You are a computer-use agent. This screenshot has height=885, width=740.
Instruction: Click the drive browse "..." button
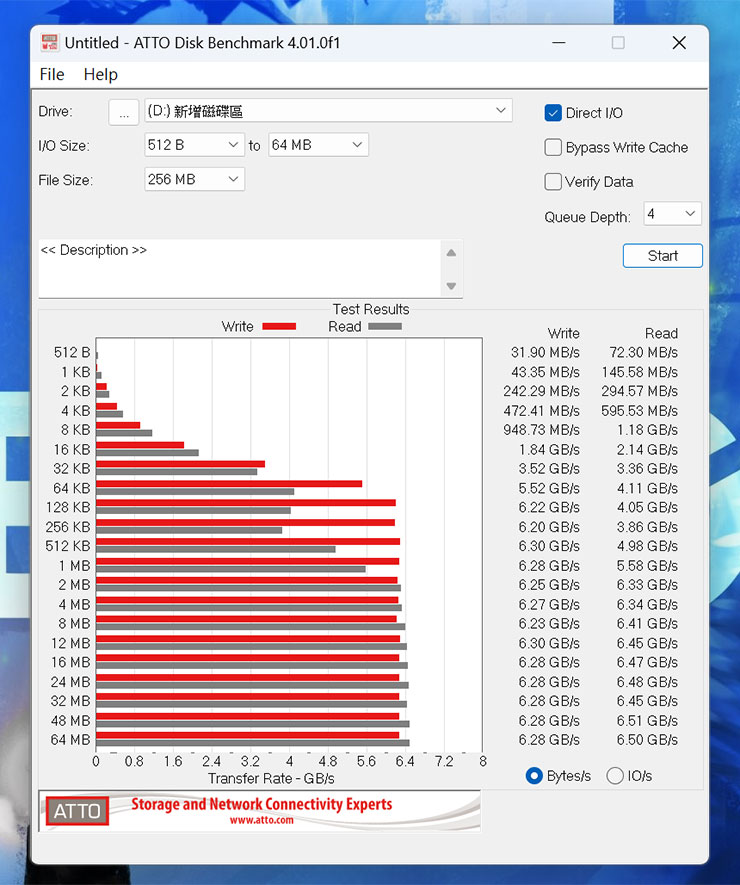tap(124, 112)
